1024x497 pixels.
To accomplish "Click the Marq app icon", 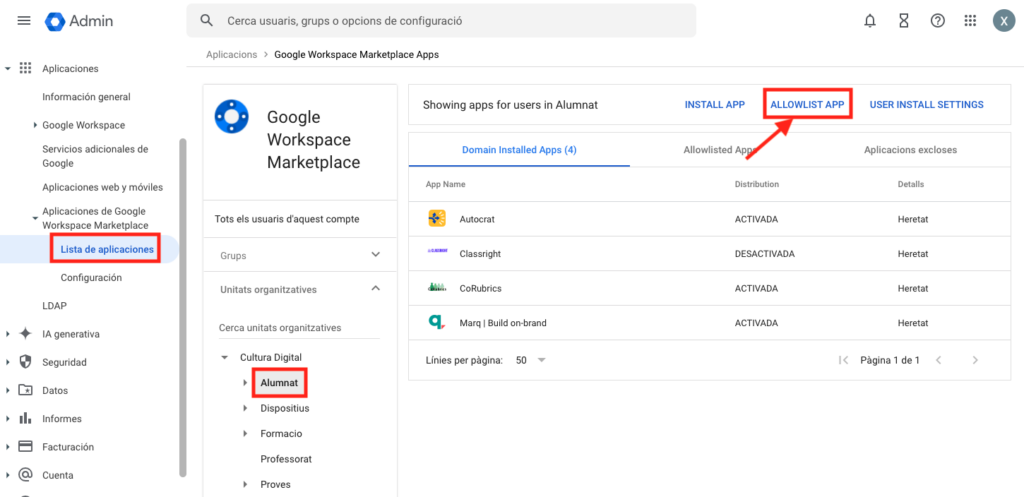I will (x=437, y=323).
